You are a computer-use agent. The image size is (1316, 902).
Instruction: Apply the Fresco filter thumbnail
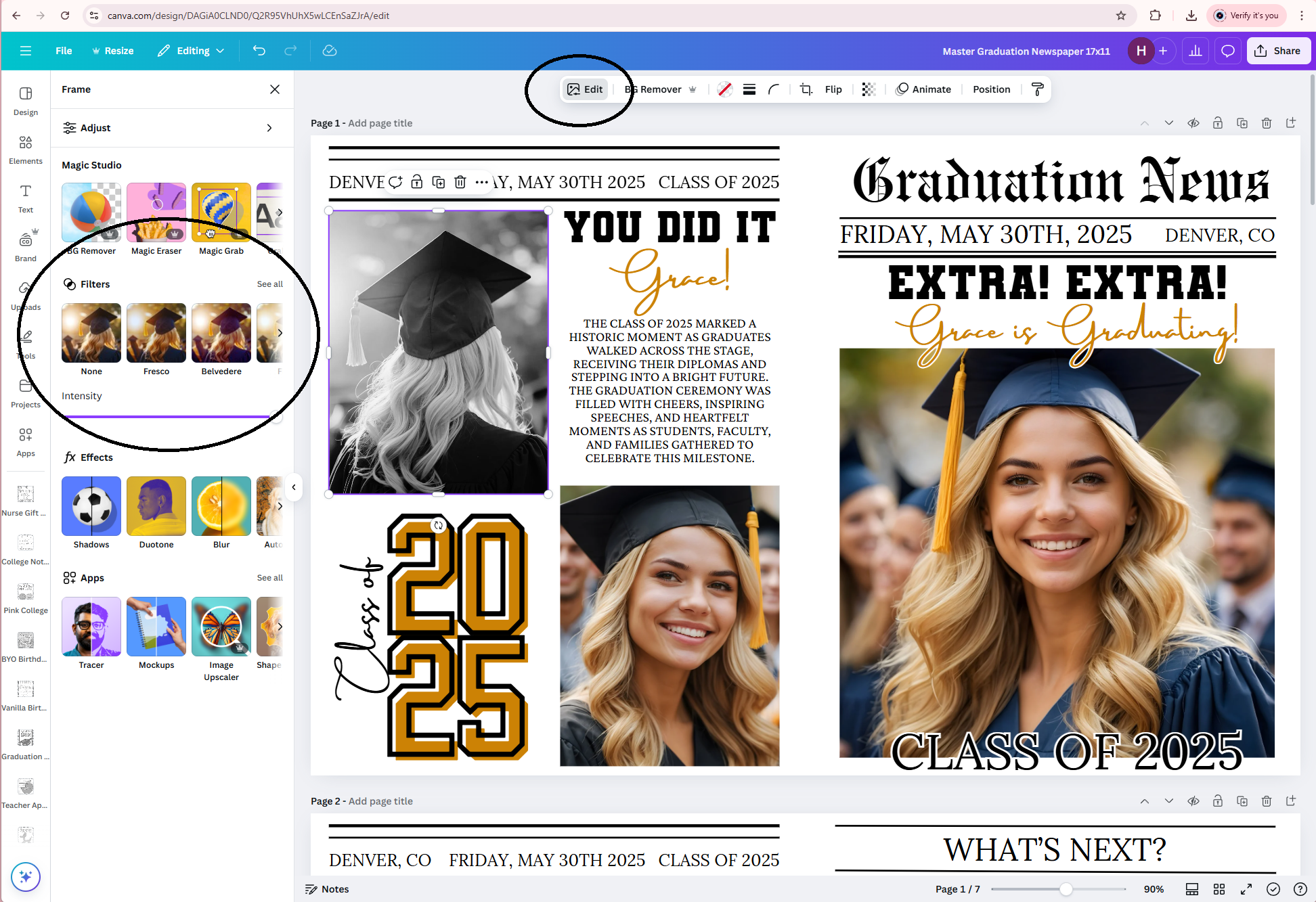click(x=156, y=333)
